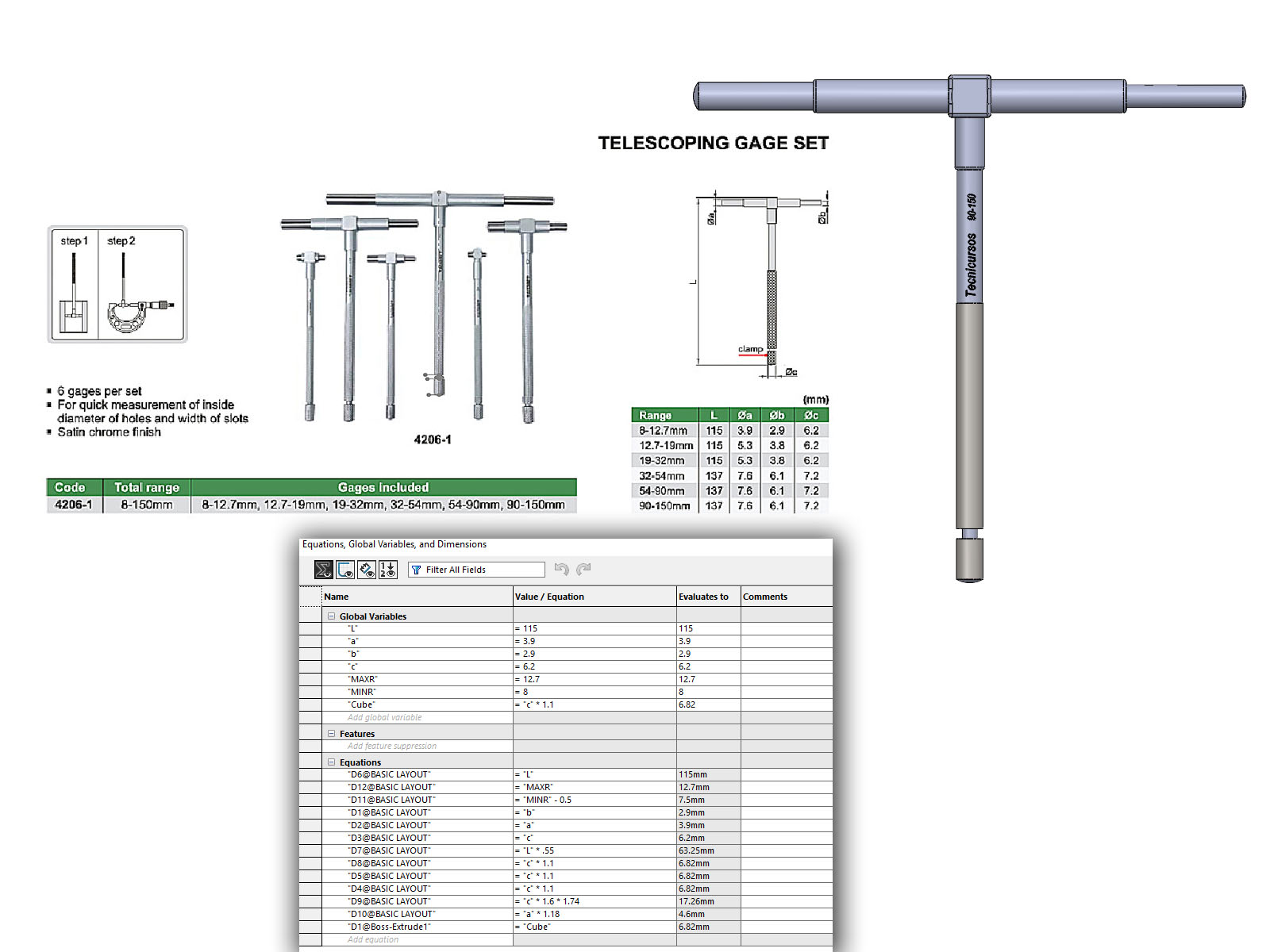Click the Undo arrow
The width and height of the screenshot is (1270, 952).
click(561, 569)
